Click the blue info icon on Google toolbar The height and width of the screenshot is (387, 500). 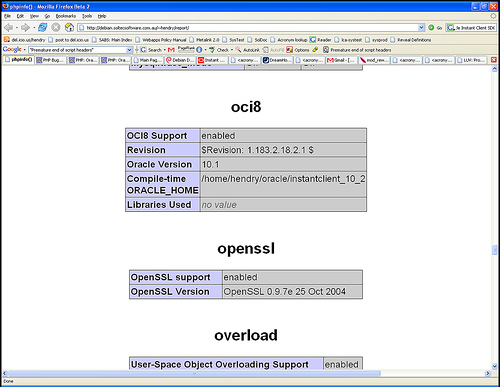(199, 50)
